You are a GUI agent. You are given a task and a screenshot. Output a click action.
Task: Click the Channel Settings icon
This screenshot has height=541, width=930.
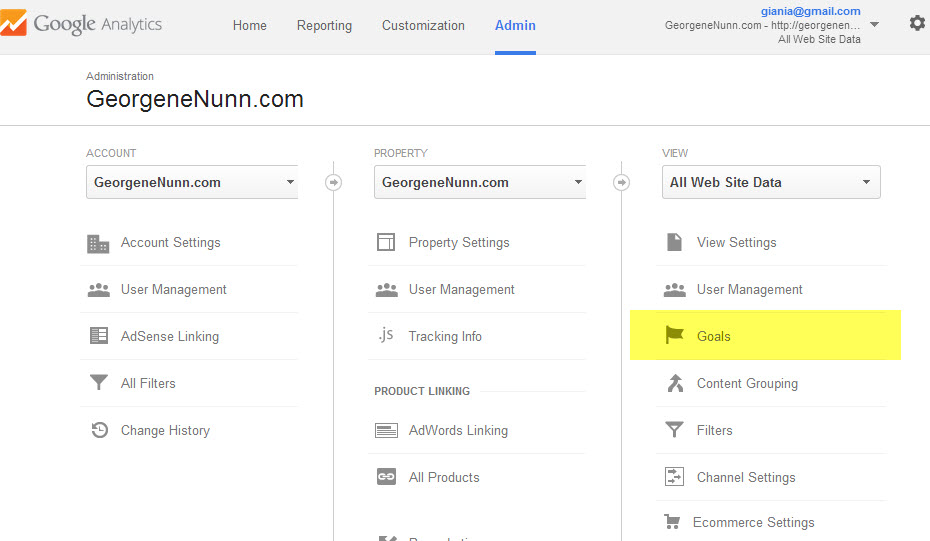674,476
